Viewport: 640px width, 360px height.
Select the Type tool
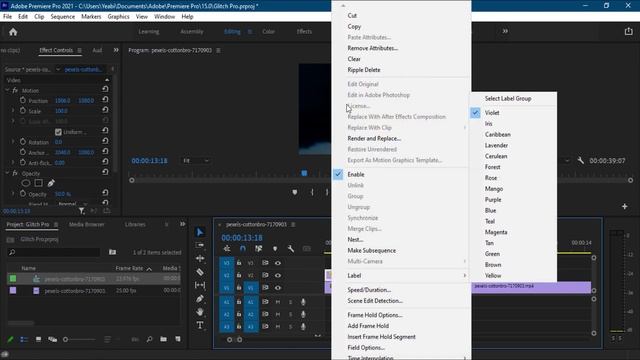[x=200, y=325]
